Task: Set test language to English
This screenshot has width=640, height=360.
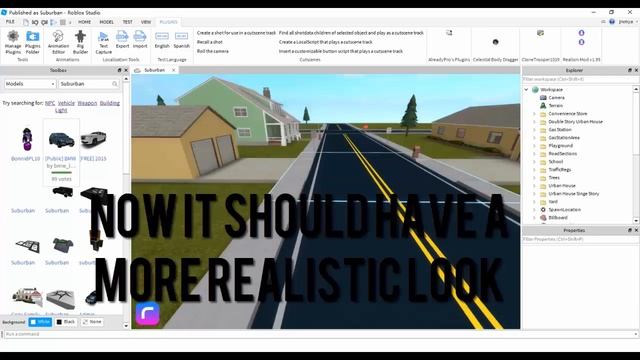Action: [x=162, y=40]
